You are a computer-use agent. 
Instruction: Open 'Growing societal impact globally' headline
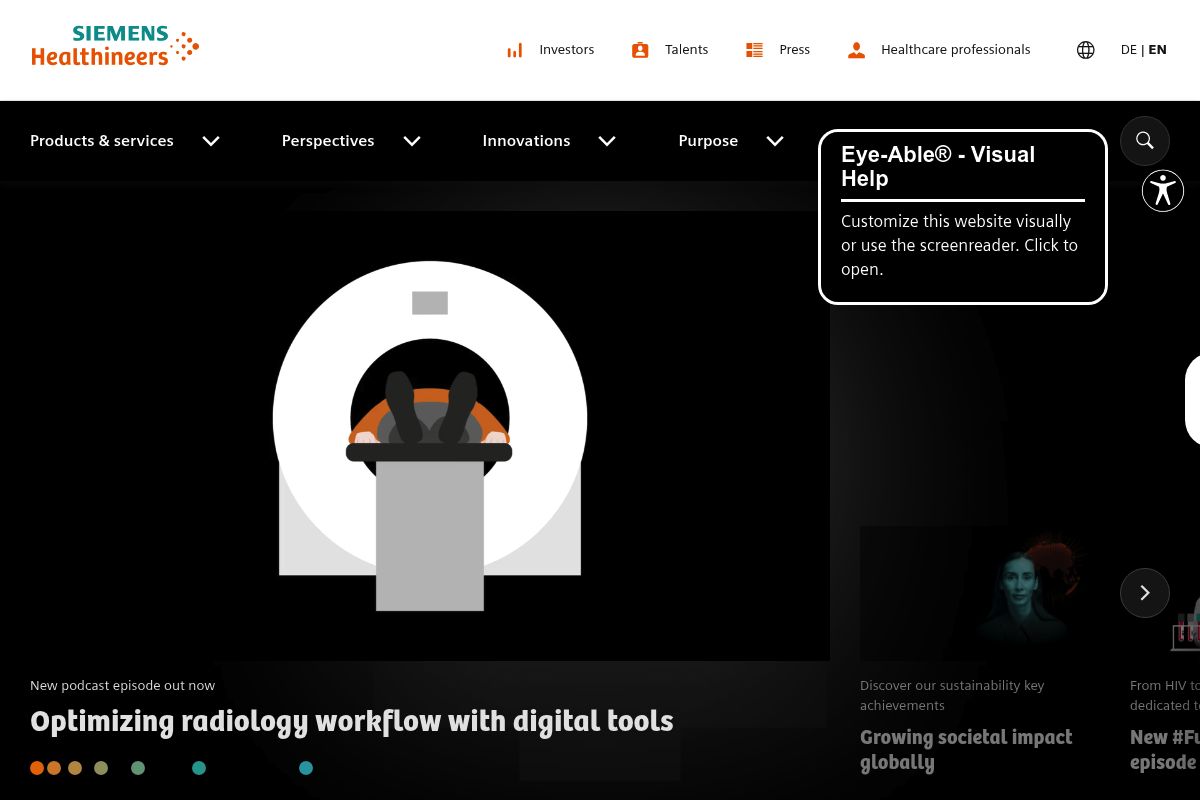point(966,749)
